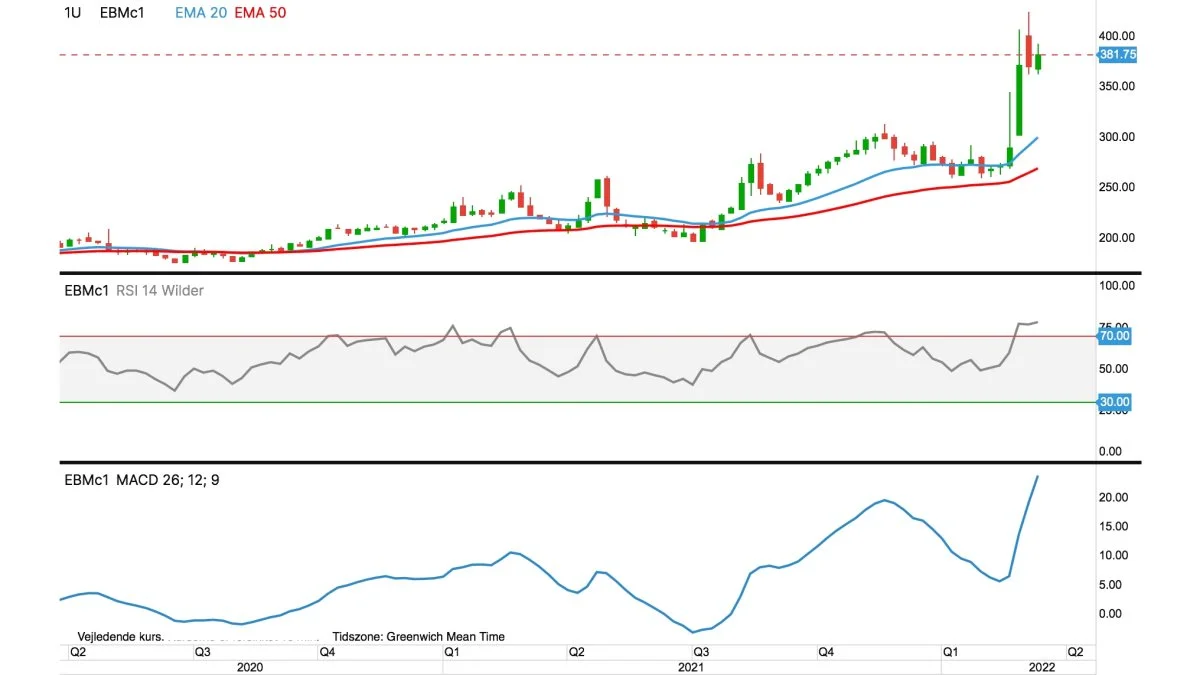Click the 200.00 label on price axis
This screenshot has height=675, width=1200.
click(x=1116, y=238)
